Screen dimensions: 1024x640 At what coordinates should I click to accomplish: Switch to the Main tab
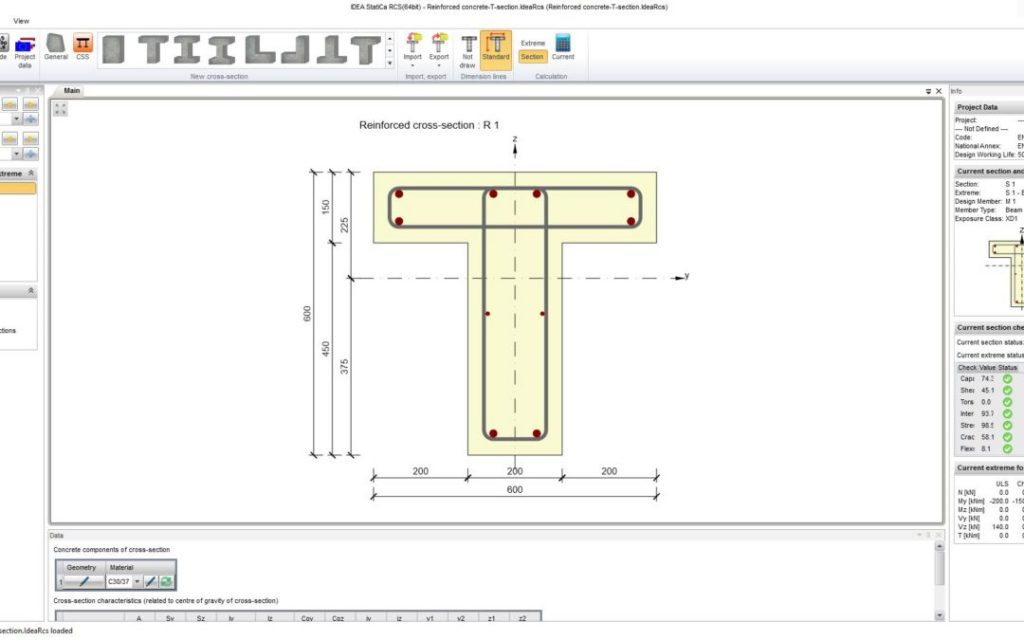tap(72, 91)
